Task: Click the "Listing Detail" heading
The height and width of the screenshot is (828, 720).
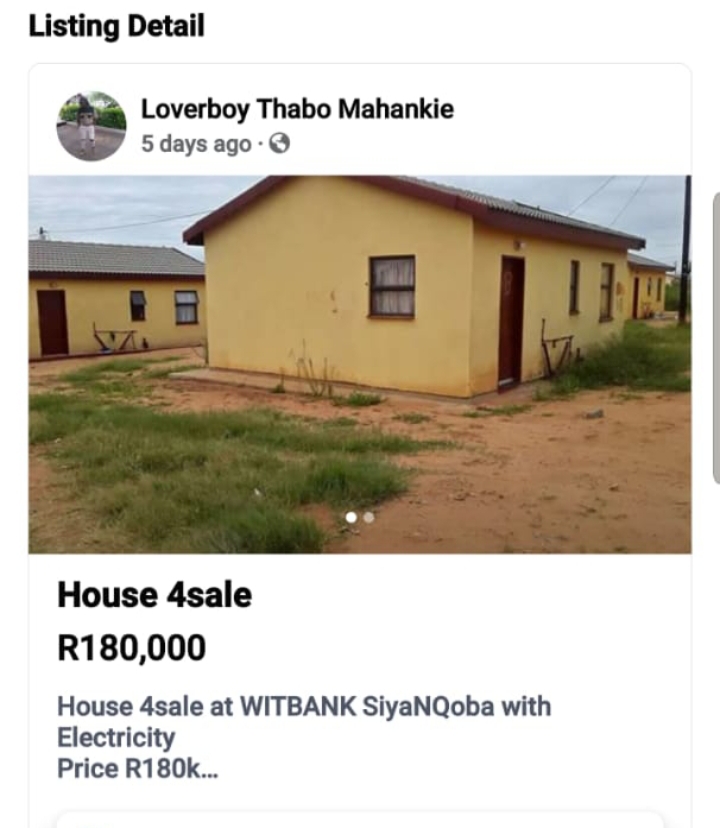Action: tap(116, 27)
